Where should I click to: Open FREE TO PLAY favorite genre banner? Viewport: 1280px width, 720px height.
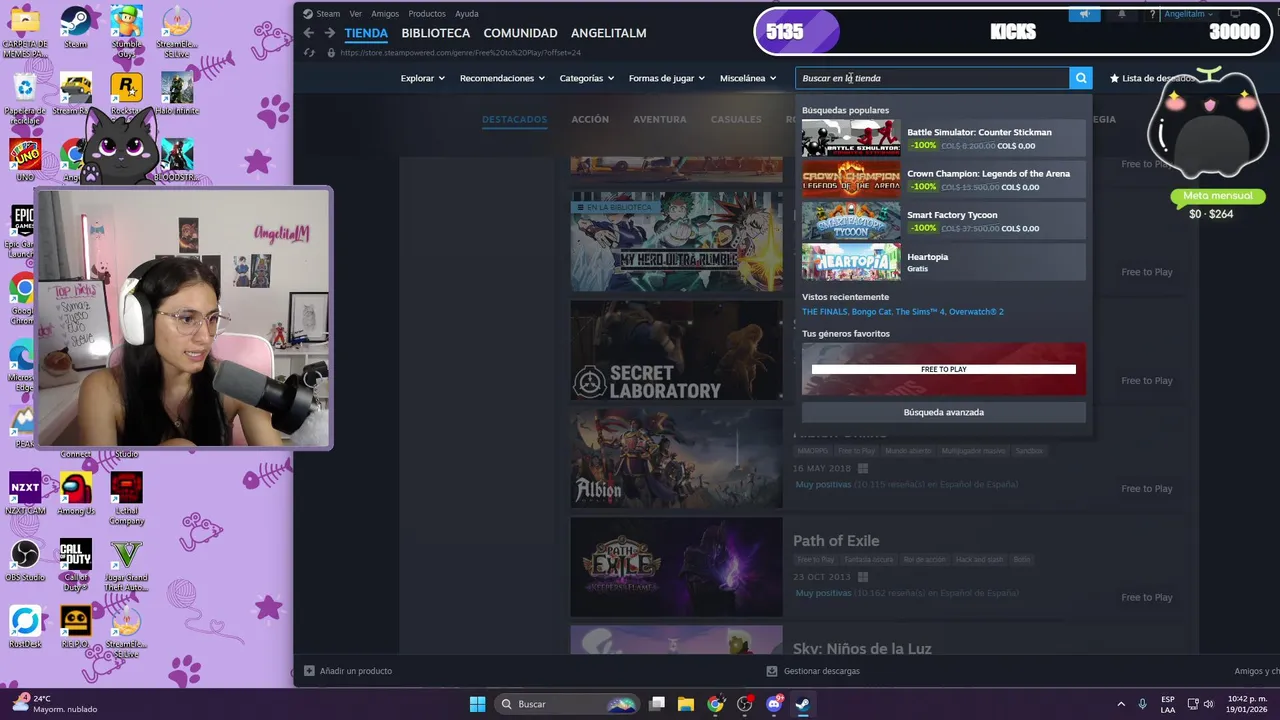[944, 369]
